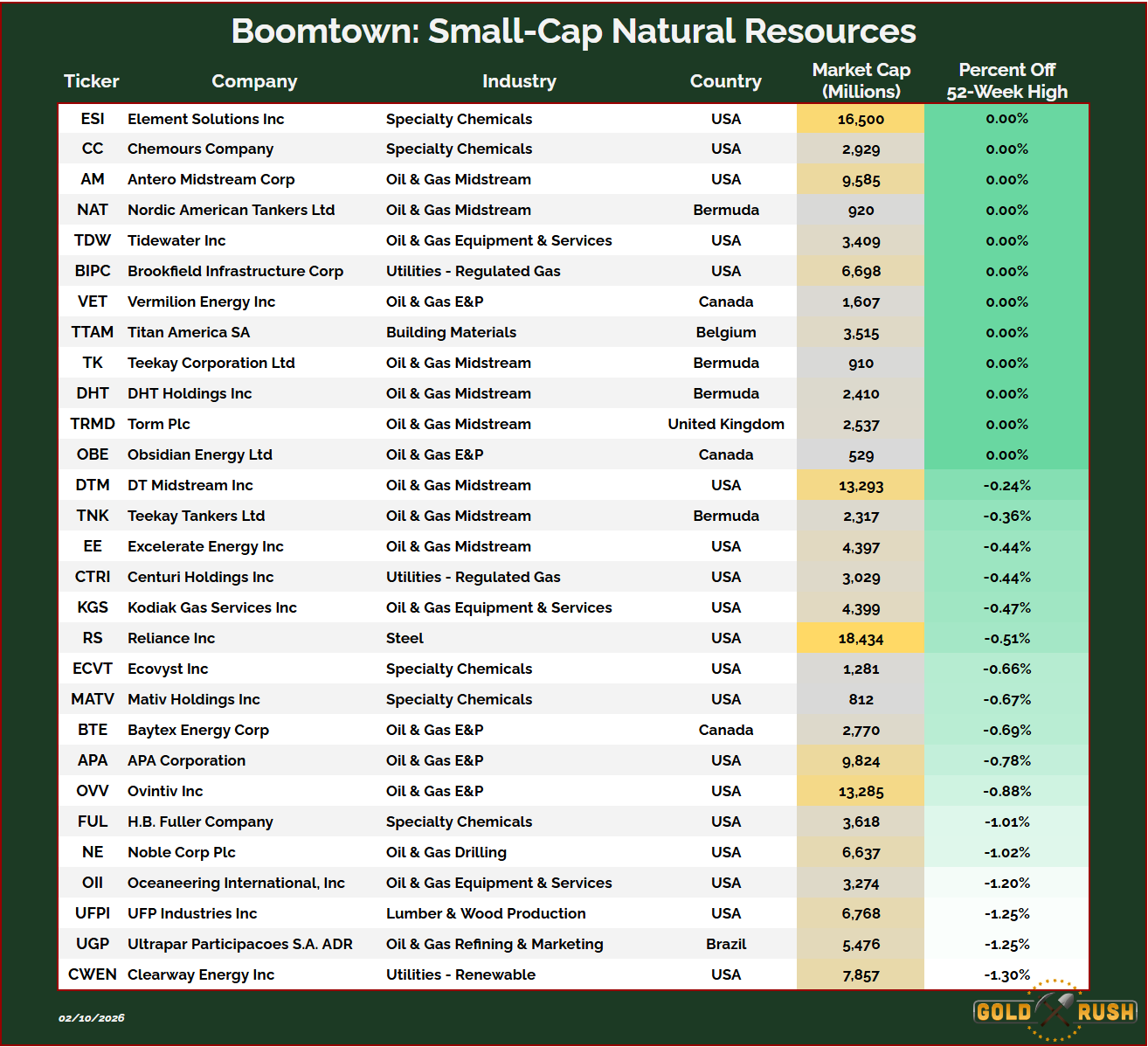Select the Country column header
The image size is (1148, 1047).
click(x=725, y=81)
